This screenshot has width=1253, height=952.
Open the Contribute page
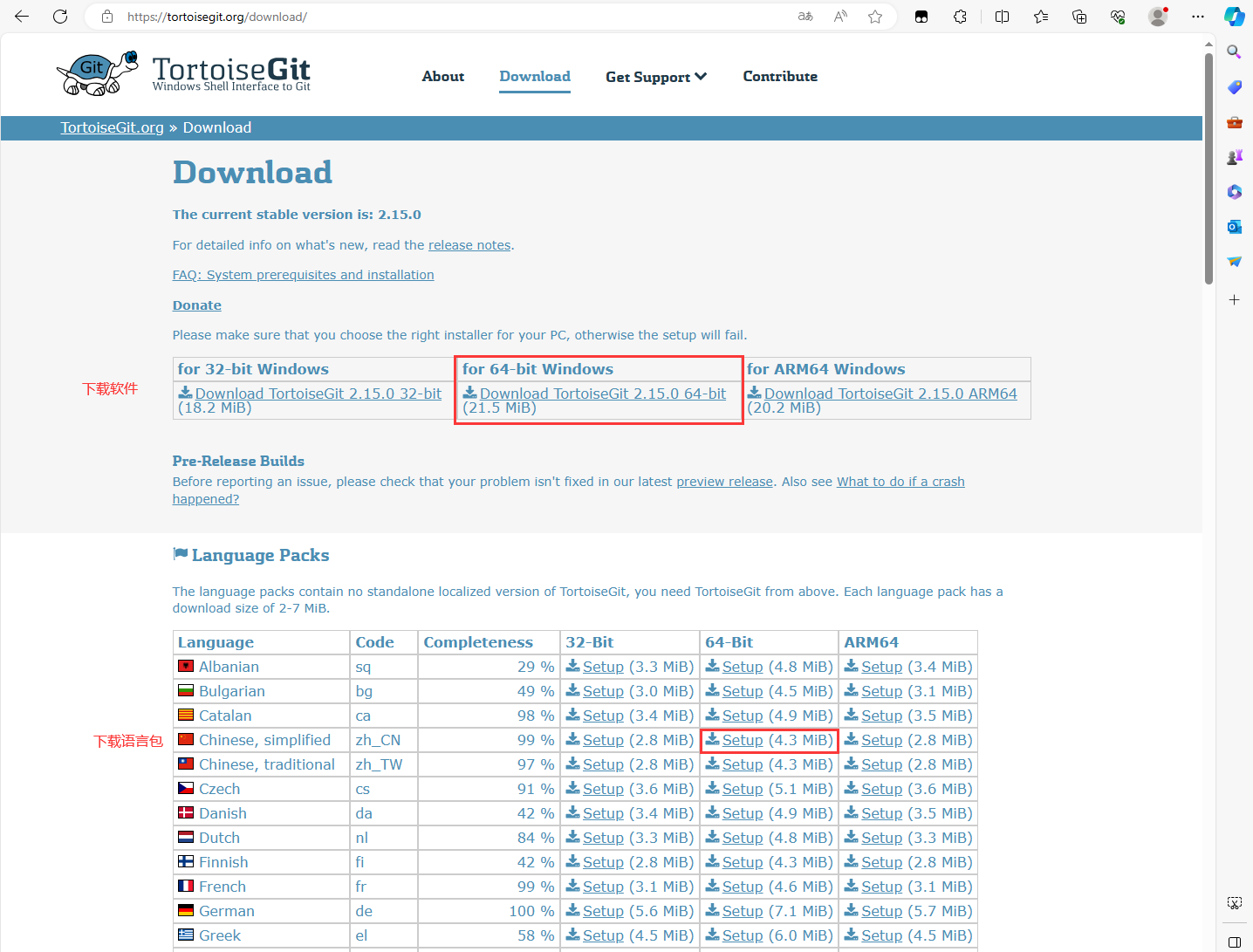(x=780, y=77)
